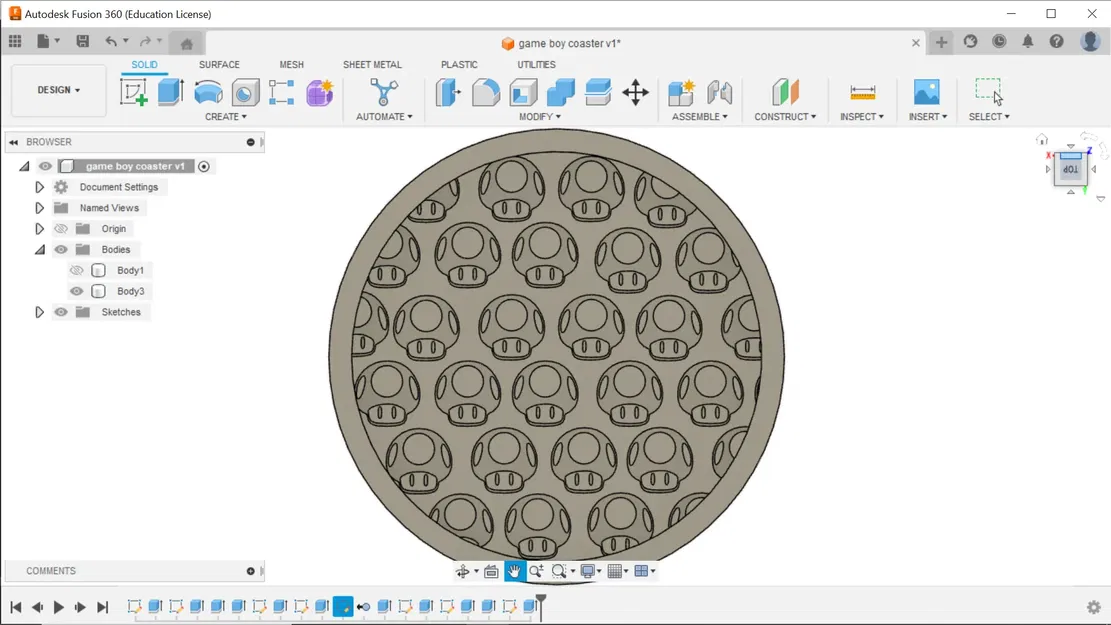Screen dimensions: 1111x625
Task: Expand the Sketches folder
Action: coord(40,312)
